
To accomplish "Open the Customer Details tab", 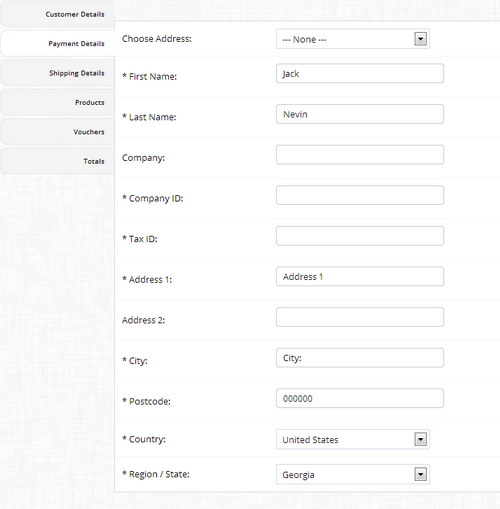I will [57, 14].
